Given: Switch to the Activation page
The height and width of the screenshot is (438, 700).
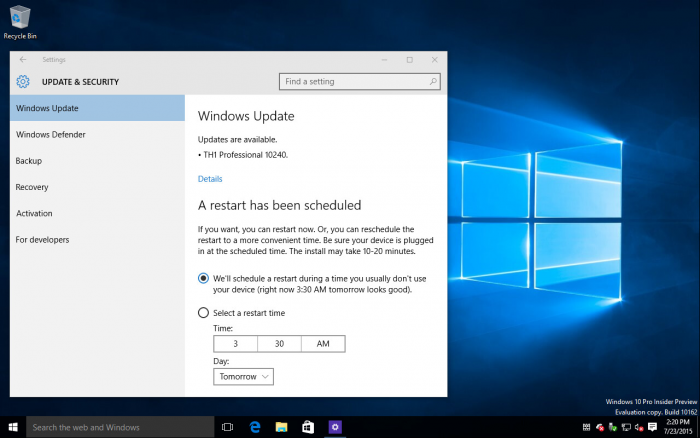Looking at the screenshot, I should click(97, 213).
